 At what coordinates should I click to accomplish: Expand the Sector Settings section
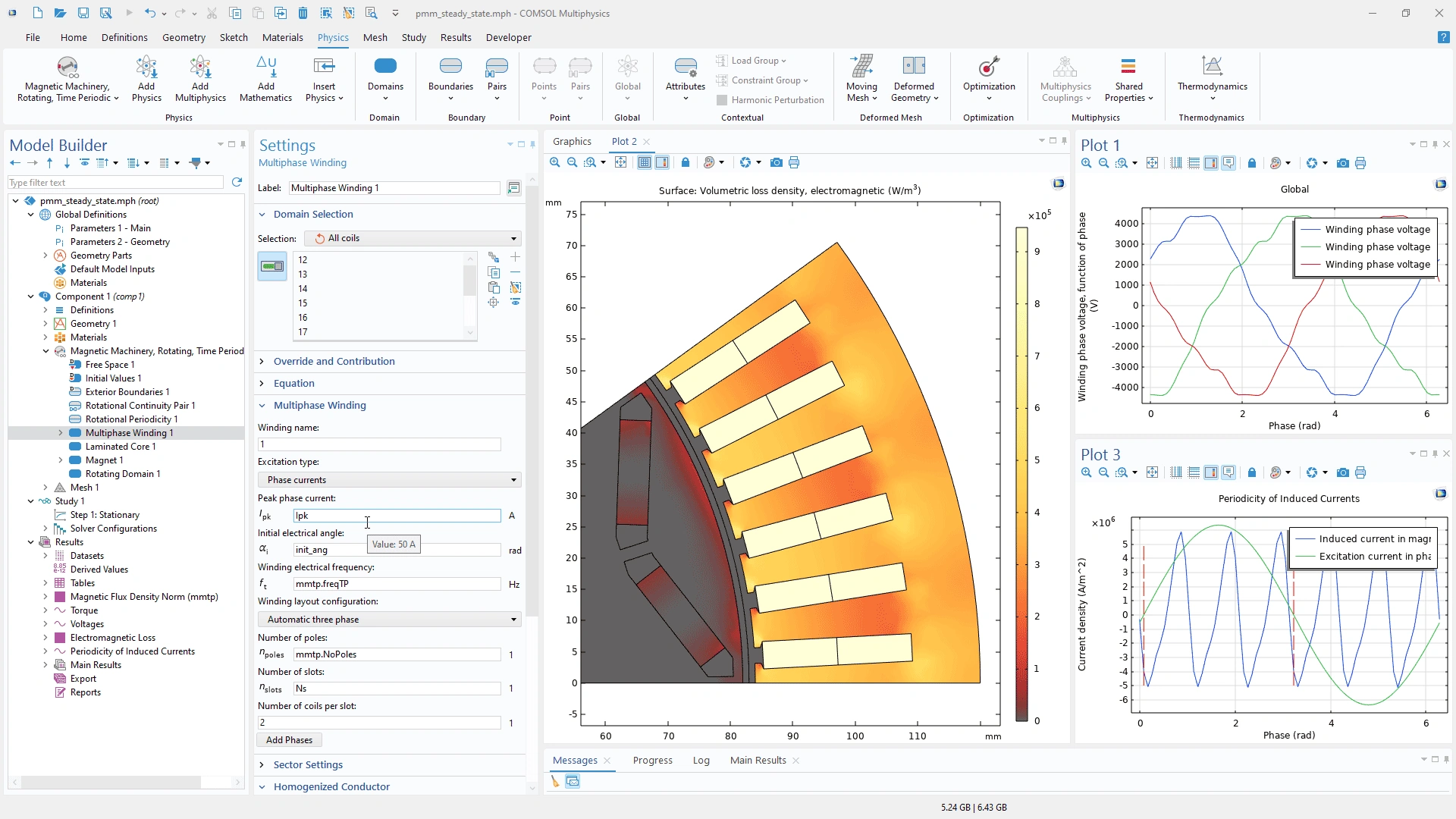tap(308, 764)
